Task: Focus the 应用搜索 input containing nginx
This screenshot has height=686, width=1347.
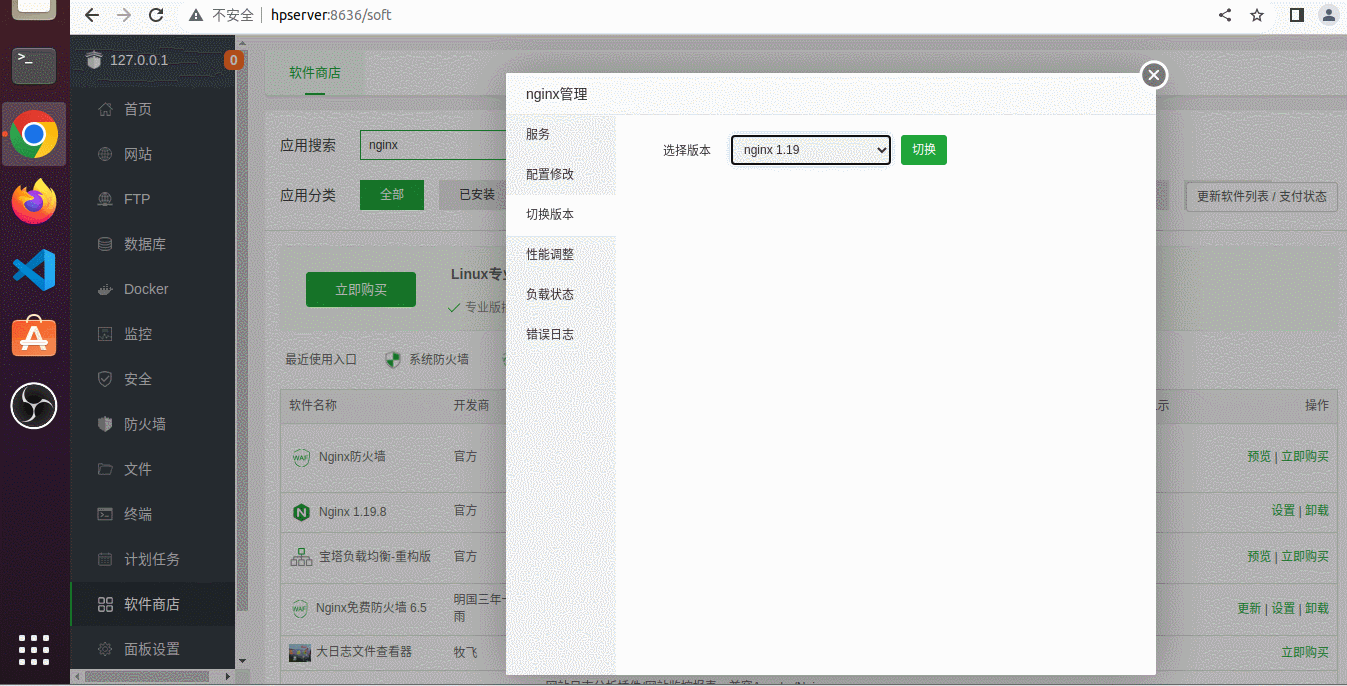Action: tap(433, 145)
